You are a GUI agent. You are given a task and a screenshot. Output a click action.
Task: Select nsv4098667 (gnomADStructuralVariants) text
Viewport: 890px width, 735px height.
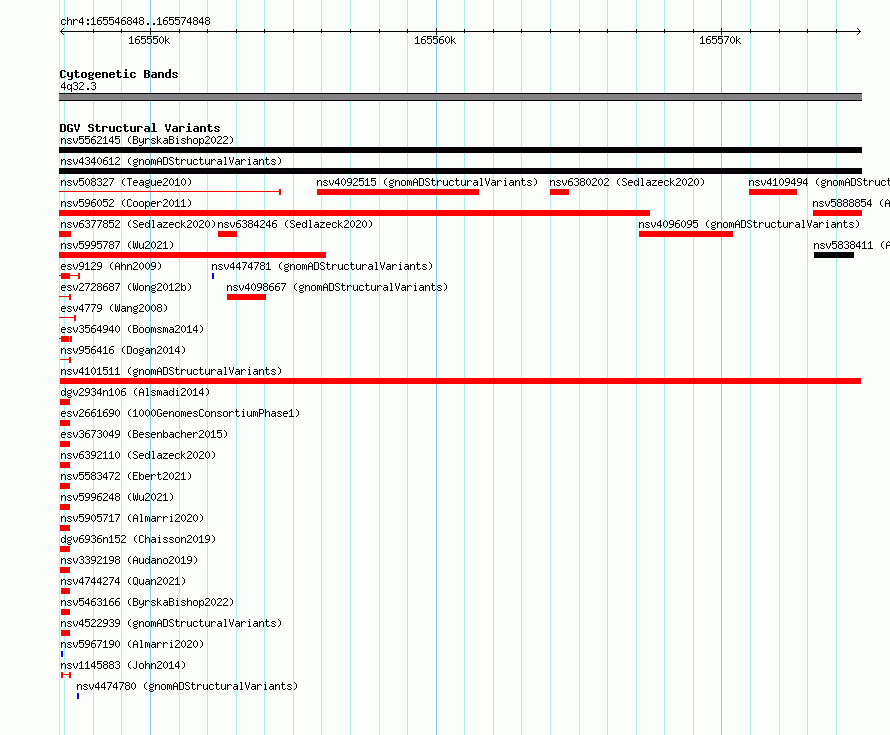click(x=337, y=287)
